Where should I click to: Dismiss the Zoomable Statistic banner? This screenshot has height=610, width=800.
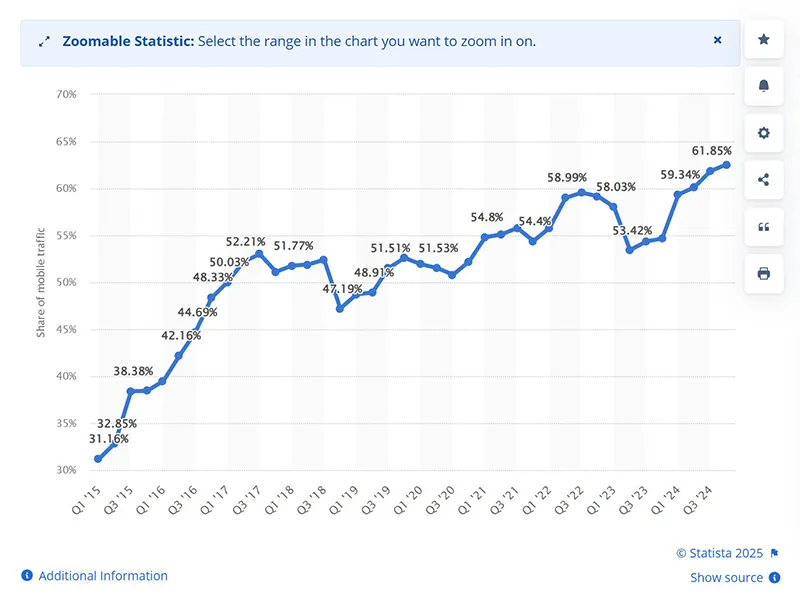(x=717, y=40)
